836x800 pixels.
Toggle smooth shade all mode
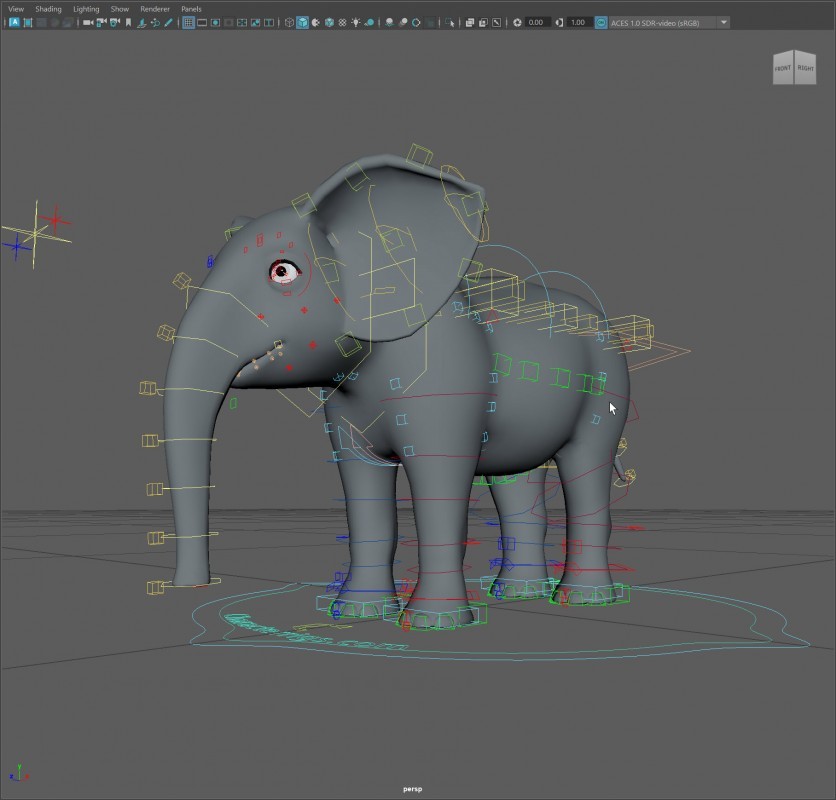pyautogui.click(x=302, y=22)
